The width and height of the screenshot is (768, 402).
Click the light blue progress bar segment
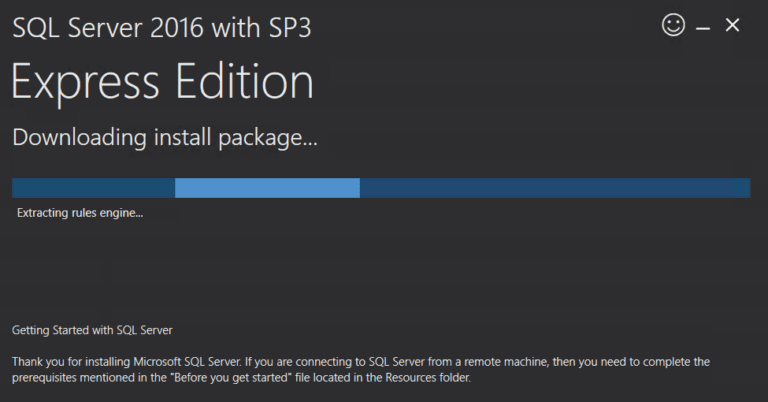[267, 188]
